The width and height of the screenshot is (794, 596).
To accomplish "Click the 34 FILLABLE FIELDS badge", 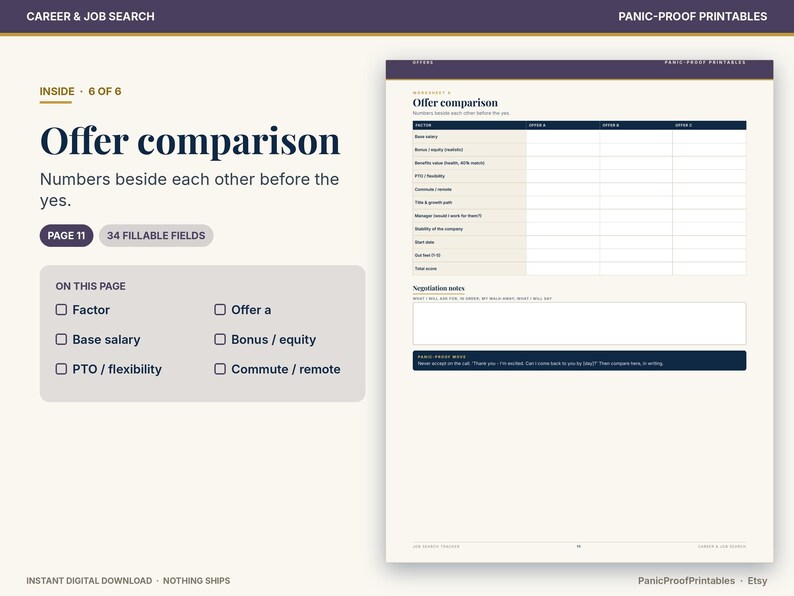I will coord(156,235).
